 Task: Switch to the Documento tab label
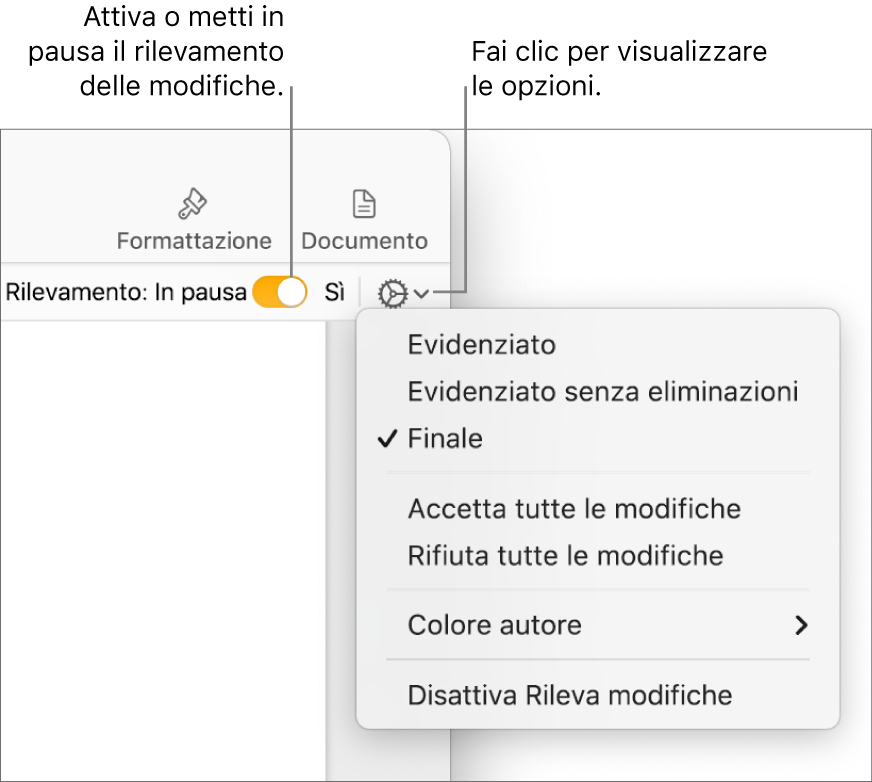tap(364, 241)
